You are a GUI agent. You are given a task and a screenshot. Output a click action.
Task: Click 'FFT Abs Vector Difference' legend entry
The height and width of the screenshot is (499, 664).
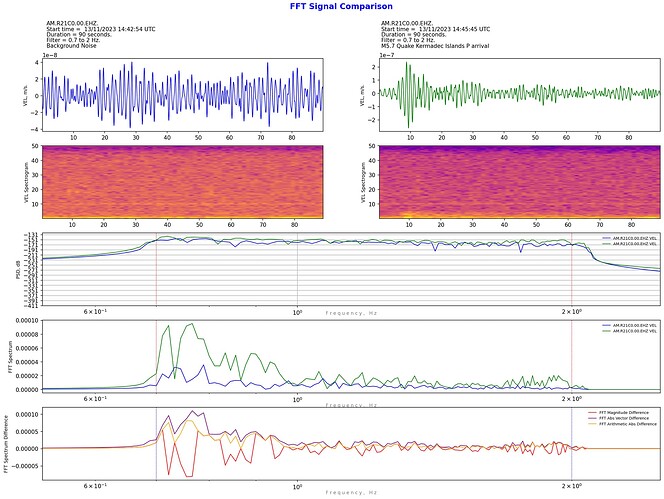tap(619, 418)
